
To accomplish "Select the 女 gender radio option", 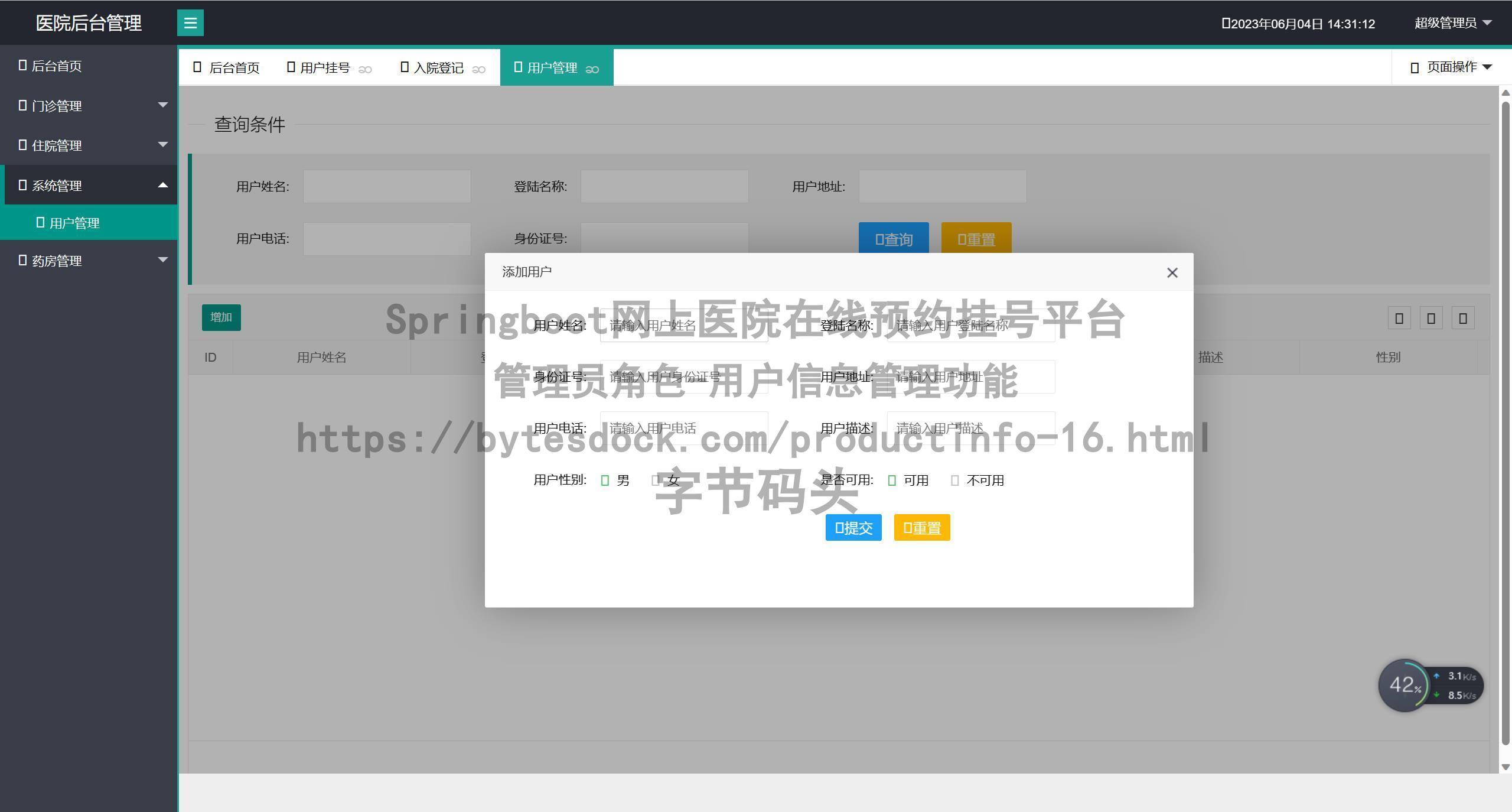I will click(666, 480).
